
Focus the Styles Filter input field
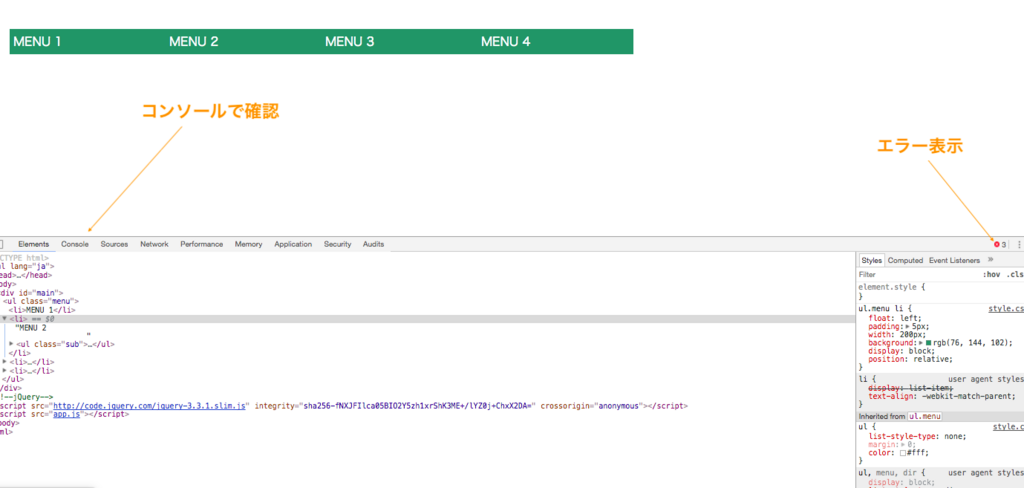click(x=918, y=275)
